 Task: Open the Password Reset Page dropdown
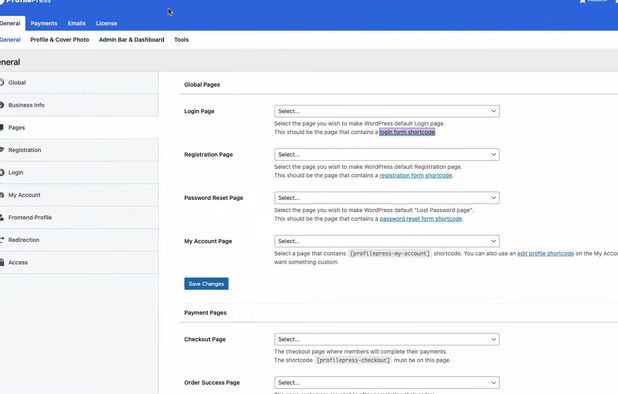click(x=387, y=198)
